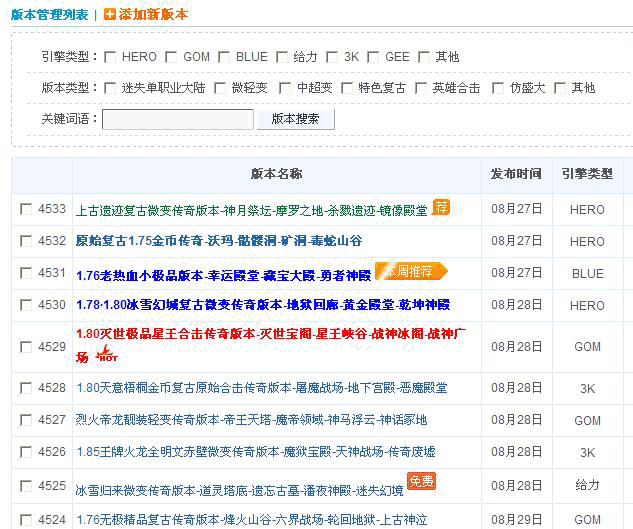Click the HOT flame icon on row 4529
Viewport: 633px width, 529px height.
point(107,354)
